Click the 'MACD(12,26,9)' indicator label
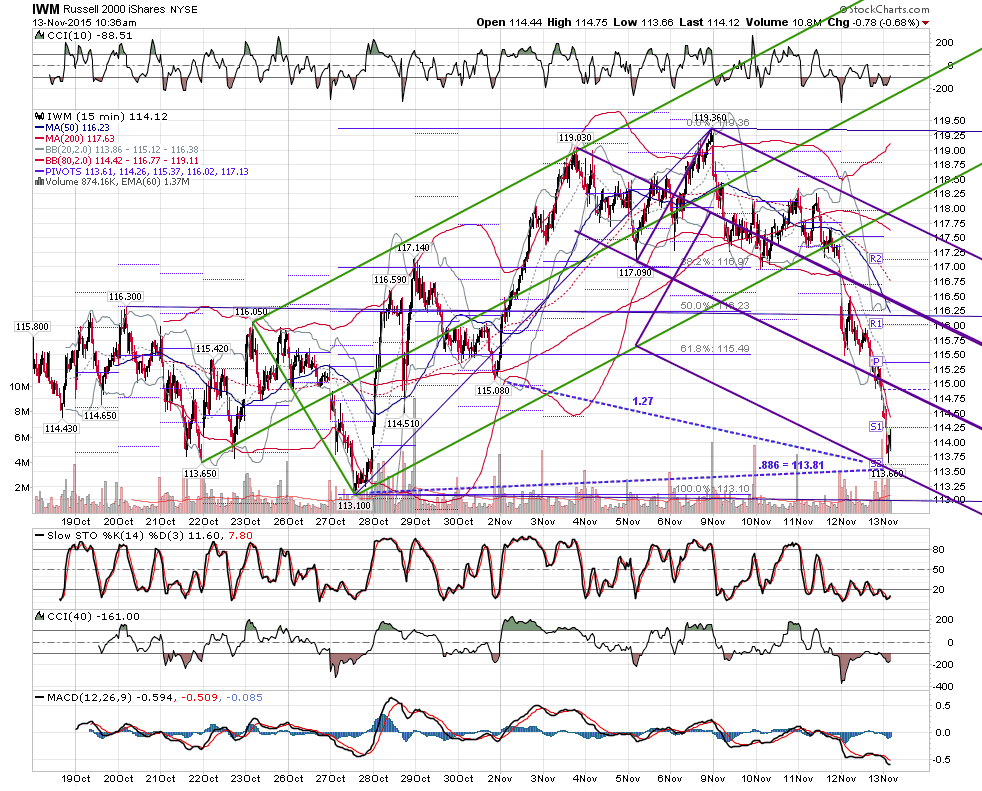Image resolution: width=982 pixels, height=791 pixels. pyautogui.click(x=90, y=698)
